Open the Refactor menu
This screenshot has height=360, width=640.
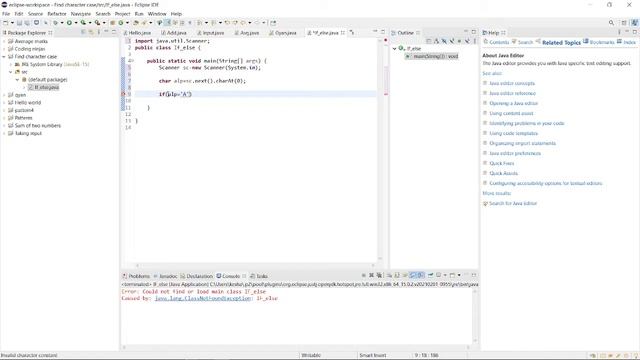point(57,14)
